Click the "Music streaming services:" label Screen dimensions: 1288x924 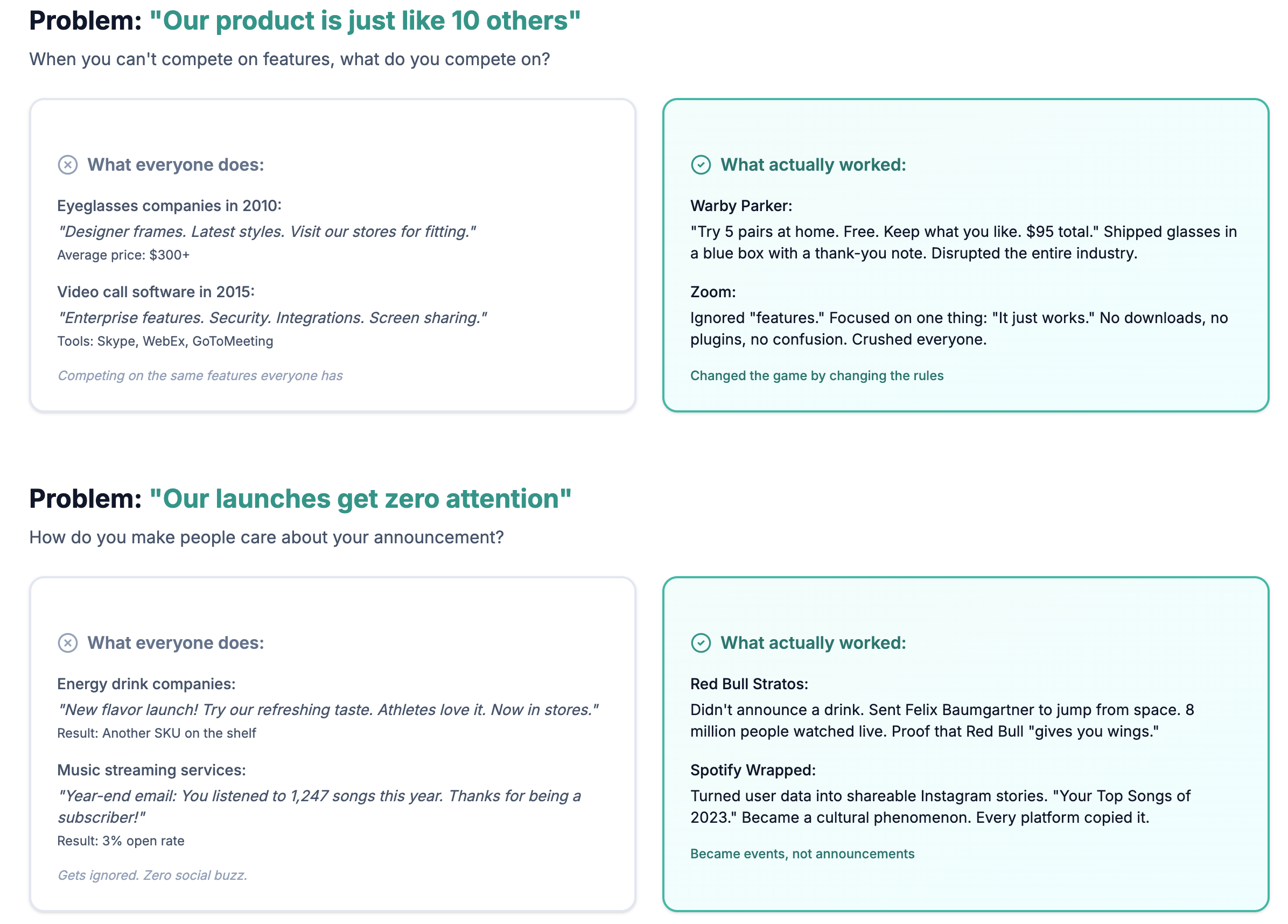[151, 770]
